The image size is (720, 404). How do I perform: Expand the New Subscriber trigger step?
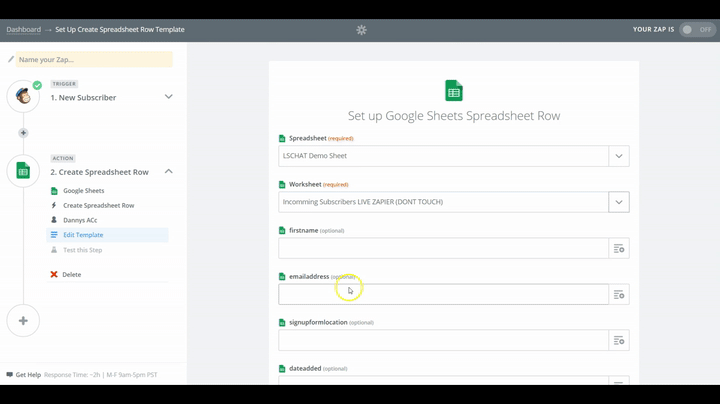coord(168,97)
